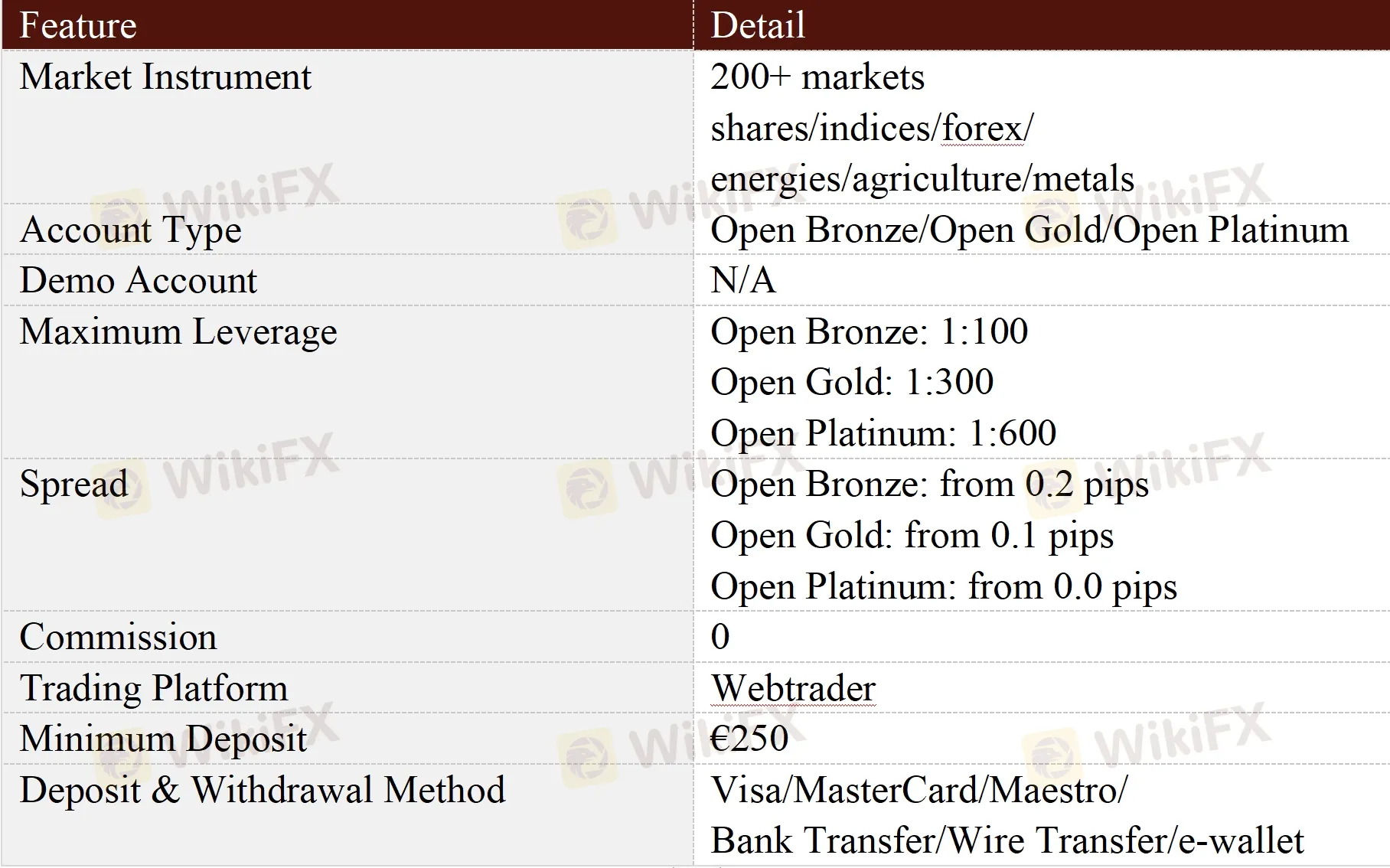Click the Open Gold 1:300 leverage line

click(x=852, y=382)
